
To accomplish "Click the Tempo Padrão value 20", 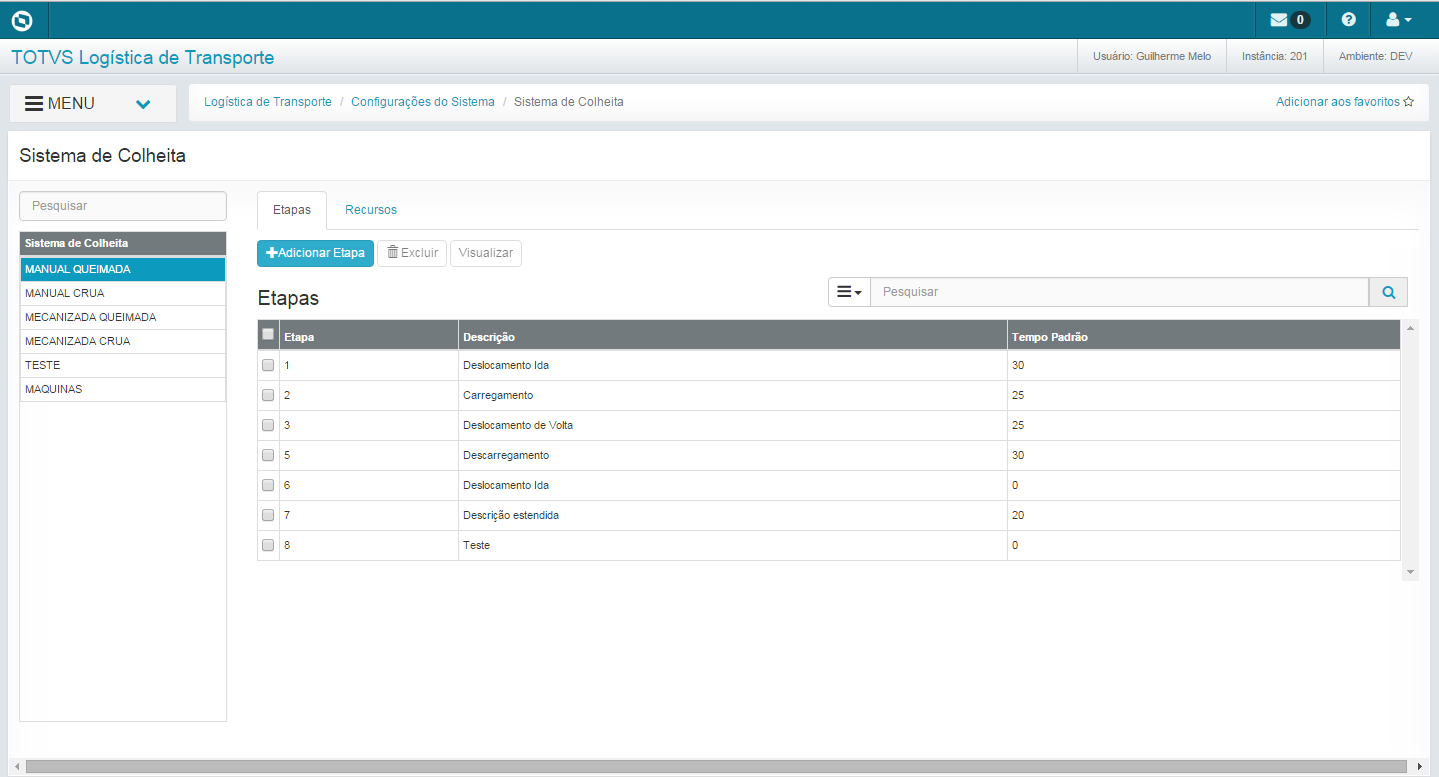I will pos(1018,515).
